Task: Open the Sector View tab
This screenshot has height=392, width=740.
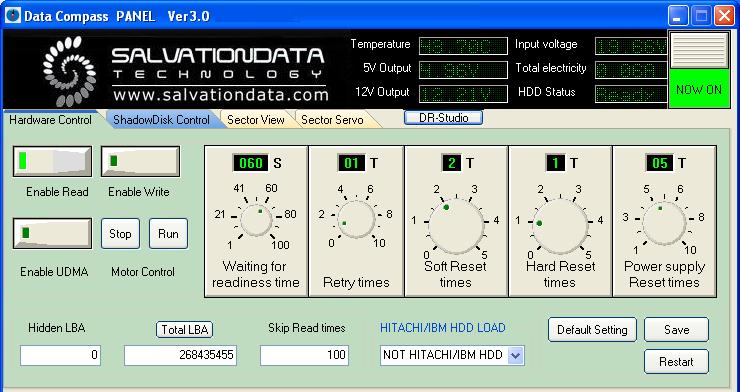Action: coord(256,120)
